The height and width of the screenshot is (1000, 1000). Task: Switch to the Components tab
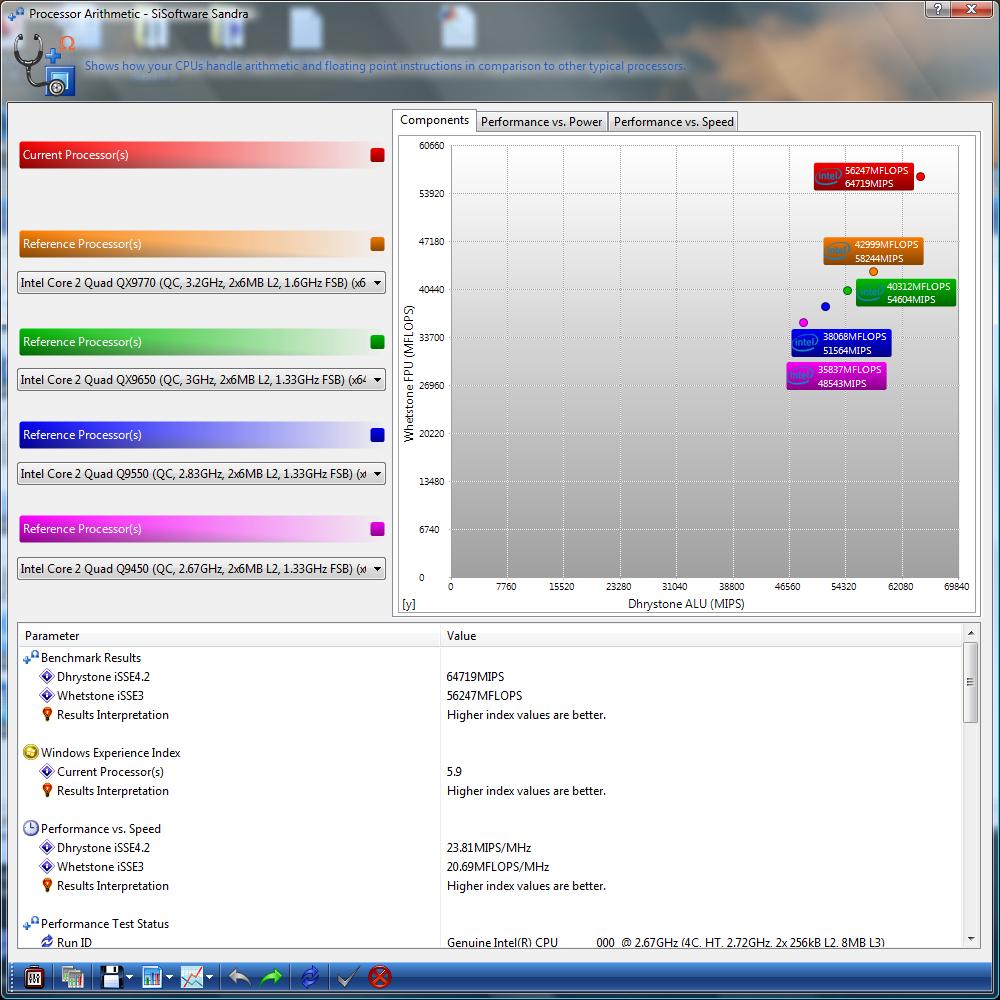[x=434, y=120]
